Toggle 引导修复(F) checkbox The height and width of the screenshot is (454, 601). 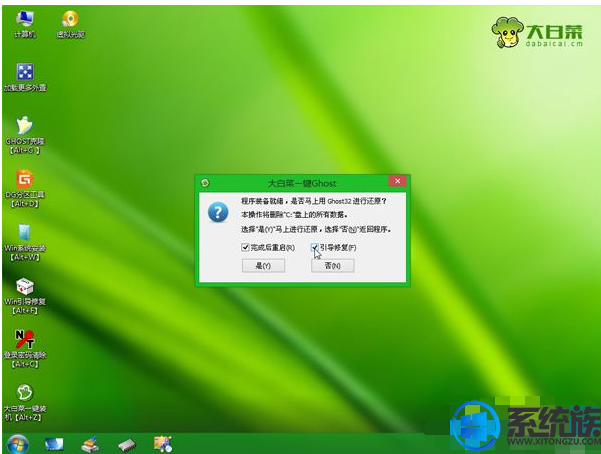click(x=314, y=247)
